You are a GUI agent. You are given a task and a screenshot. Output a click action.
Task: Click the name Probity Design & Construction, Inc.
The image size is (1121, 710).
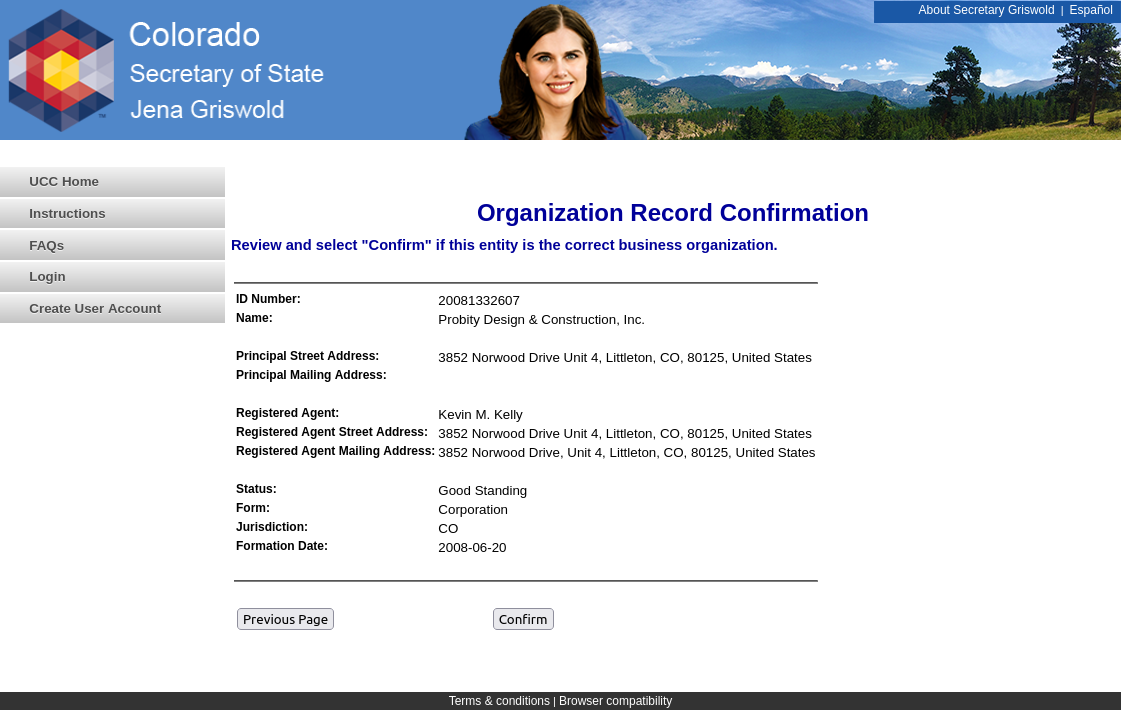point(541,320)
